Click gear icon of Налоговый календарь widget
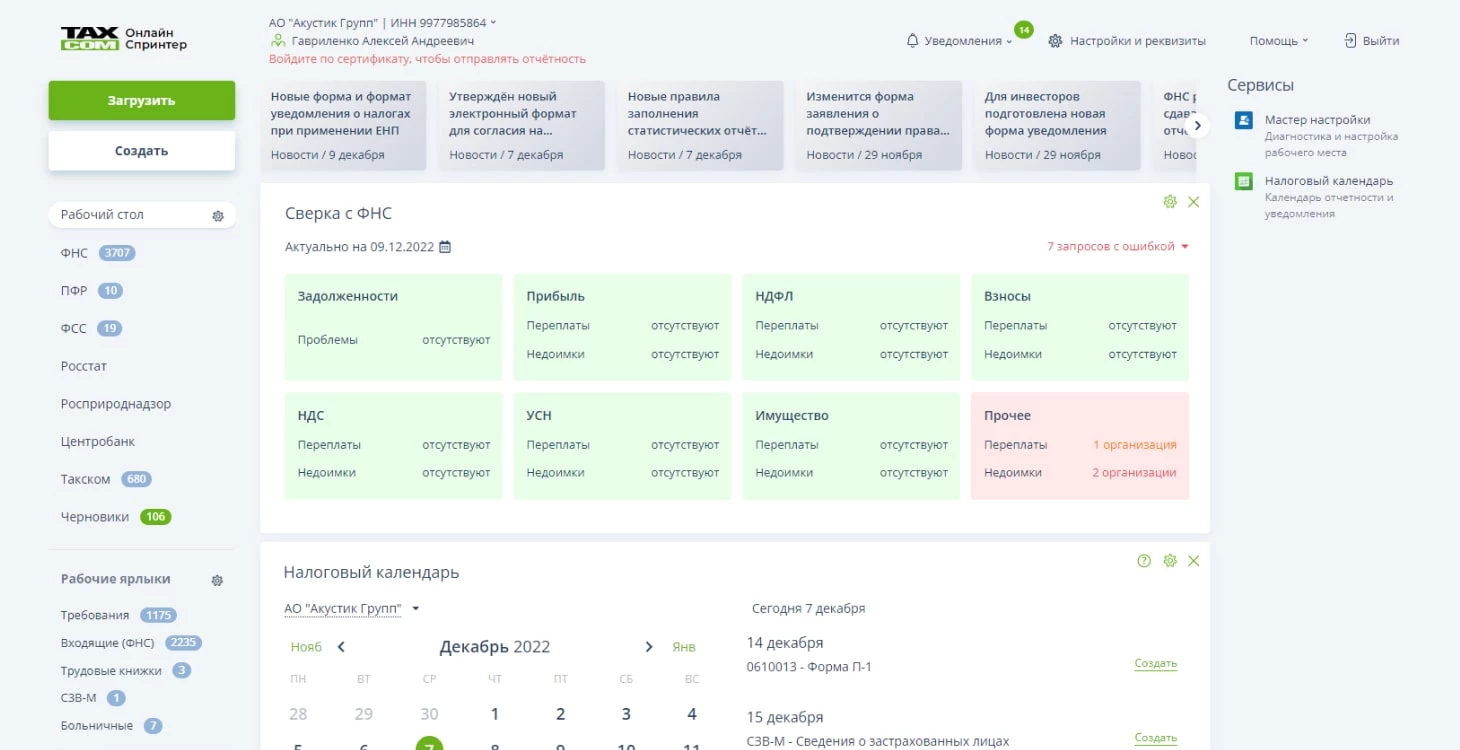This screenshot has width=1460, height=750. pyautogui.click(x=1170, y=561)
